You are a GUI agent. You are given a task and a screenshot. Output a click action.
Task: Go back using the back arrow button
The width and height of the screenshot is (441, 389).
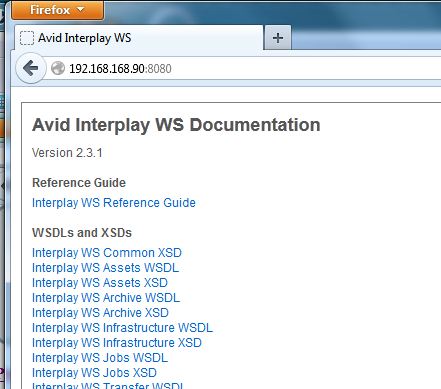(31, 68)
